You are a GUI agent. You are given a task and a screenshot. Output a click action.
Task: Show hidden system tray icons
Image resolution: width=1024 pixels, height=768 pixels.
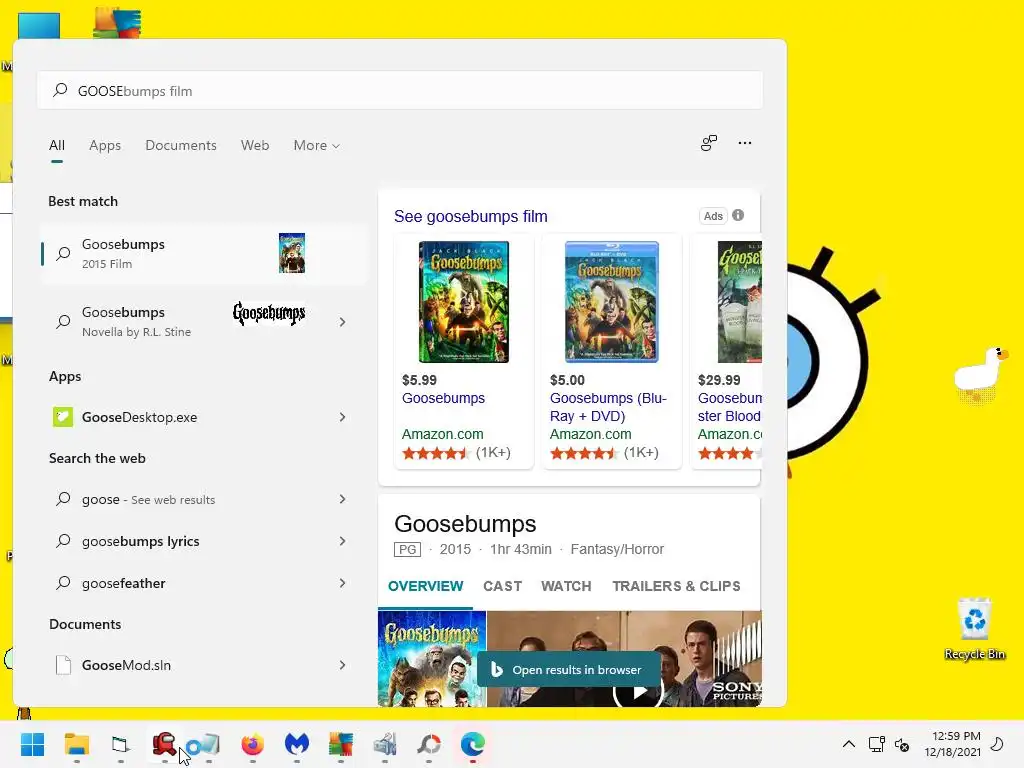(848, 744)
